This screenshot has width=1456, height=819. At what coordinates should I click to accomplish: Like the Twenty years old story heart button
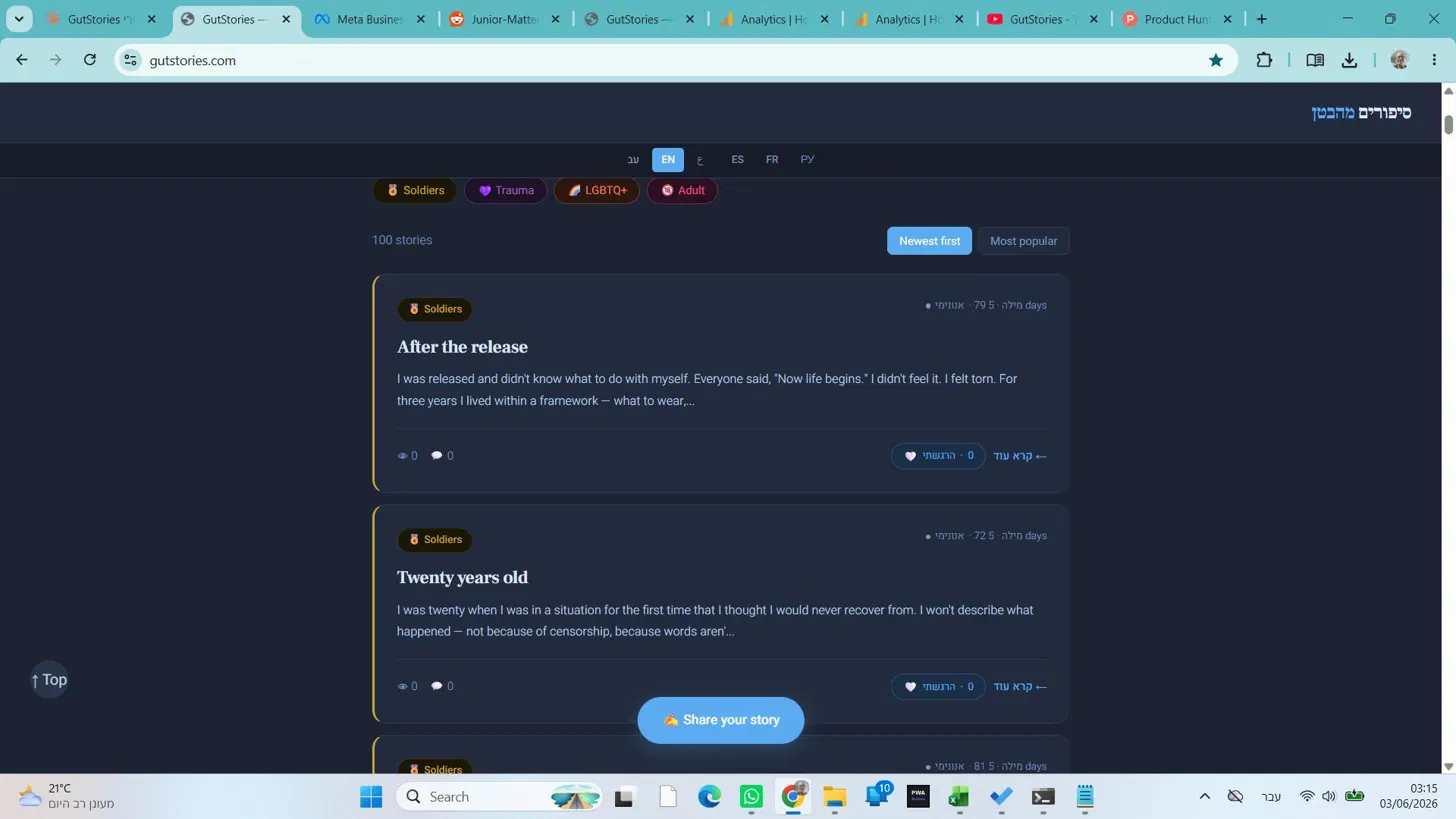click(938, 687)
